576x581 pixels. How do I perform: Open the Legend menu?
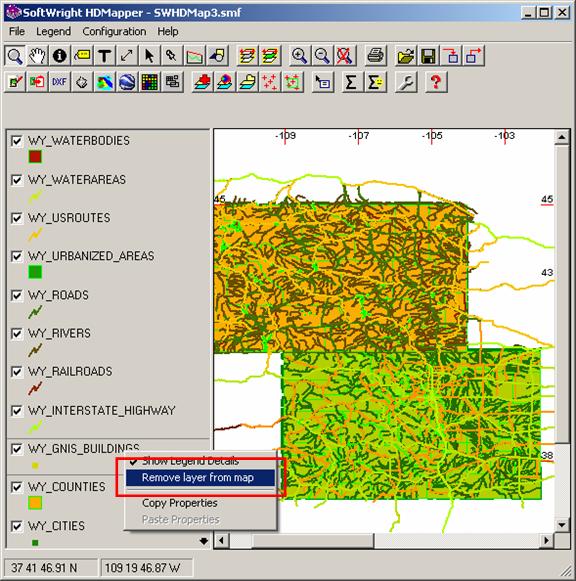53,31
